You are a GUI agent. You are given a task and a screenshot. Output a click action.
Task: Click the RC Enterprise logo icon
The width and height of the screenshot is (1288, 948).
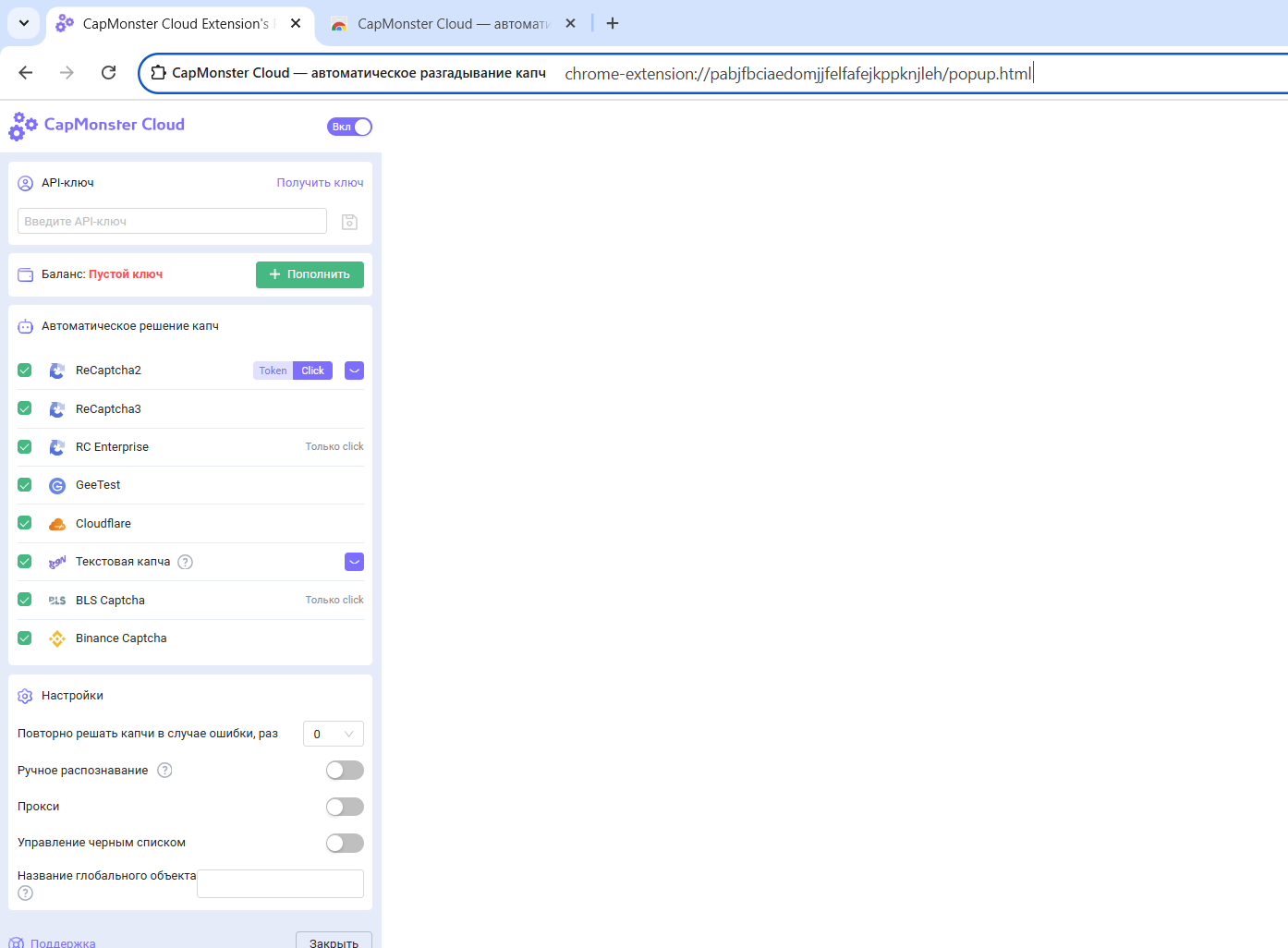[x=57, y=447]
